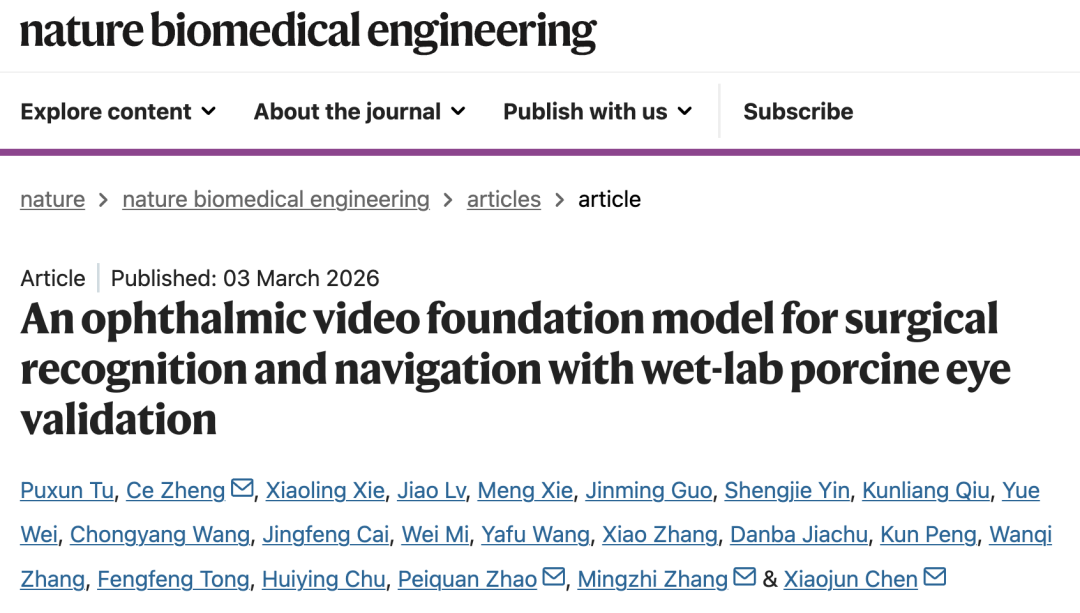This screenshot has height=613, width=1080.
Task: Navigate to the articles breadcrumb
Action: click(x=503, y=199)
